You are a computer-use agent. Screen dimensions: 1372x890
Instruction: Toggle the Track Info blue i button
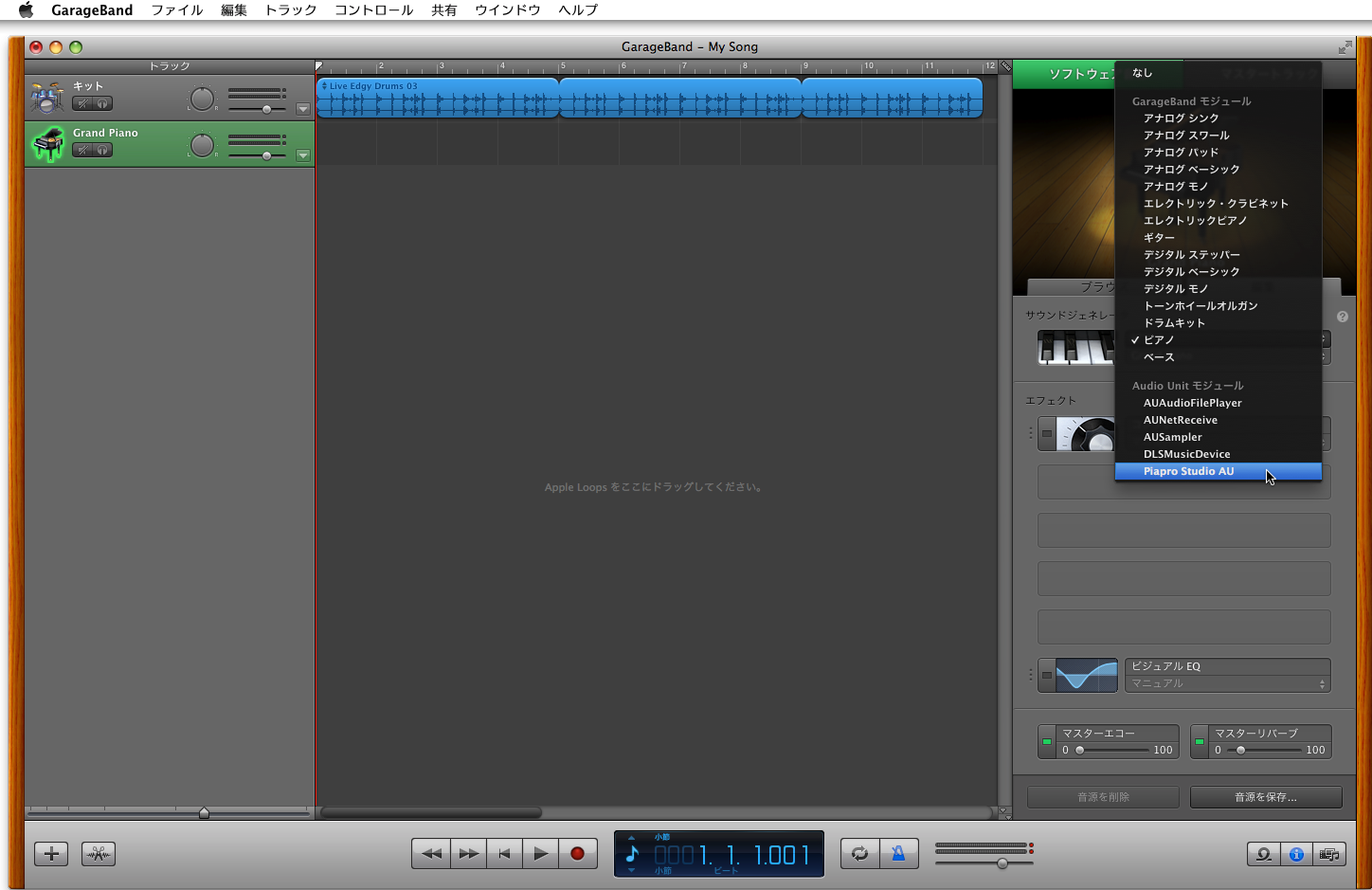1296,854
